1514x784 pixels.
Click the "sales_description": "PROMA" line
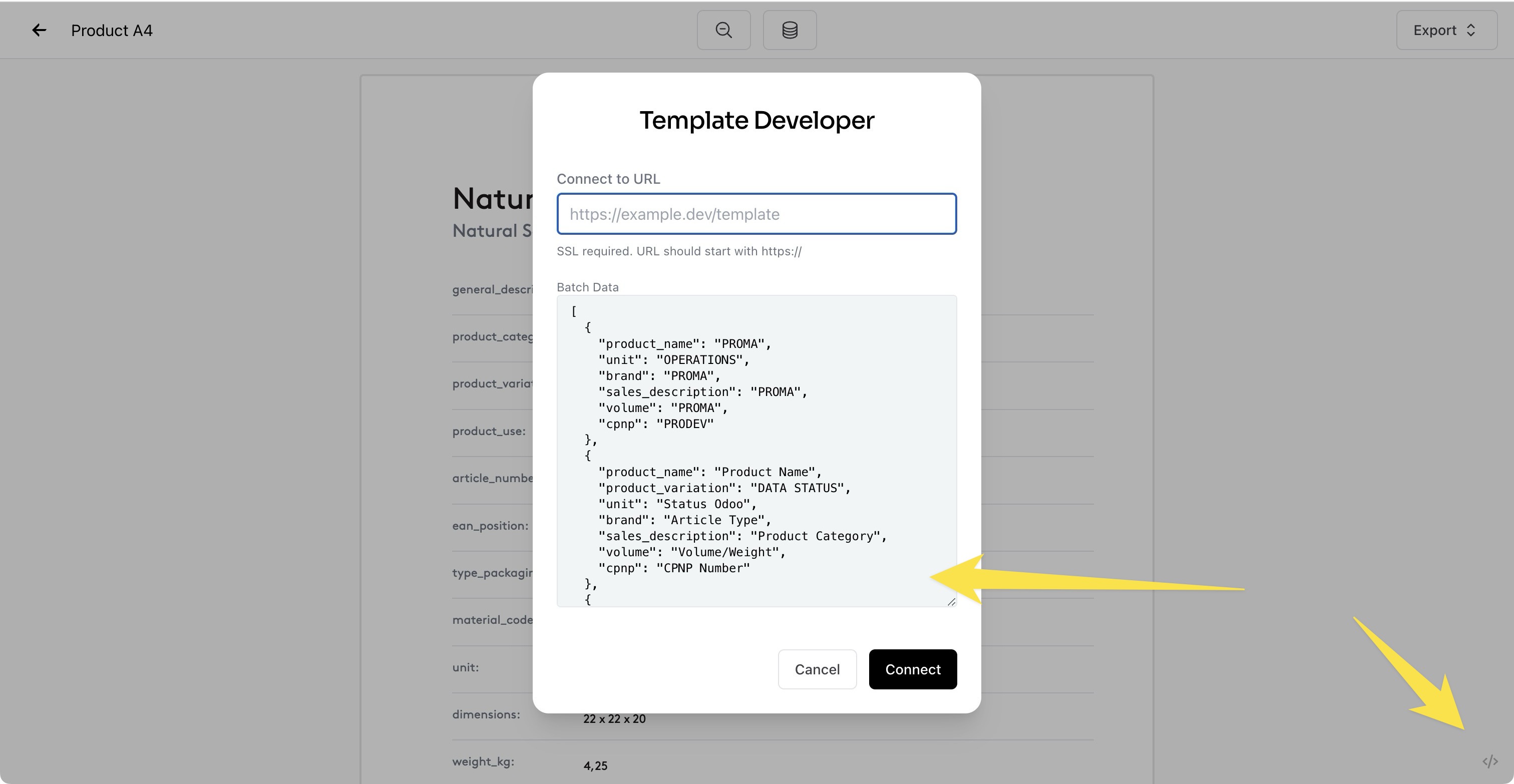703,392
